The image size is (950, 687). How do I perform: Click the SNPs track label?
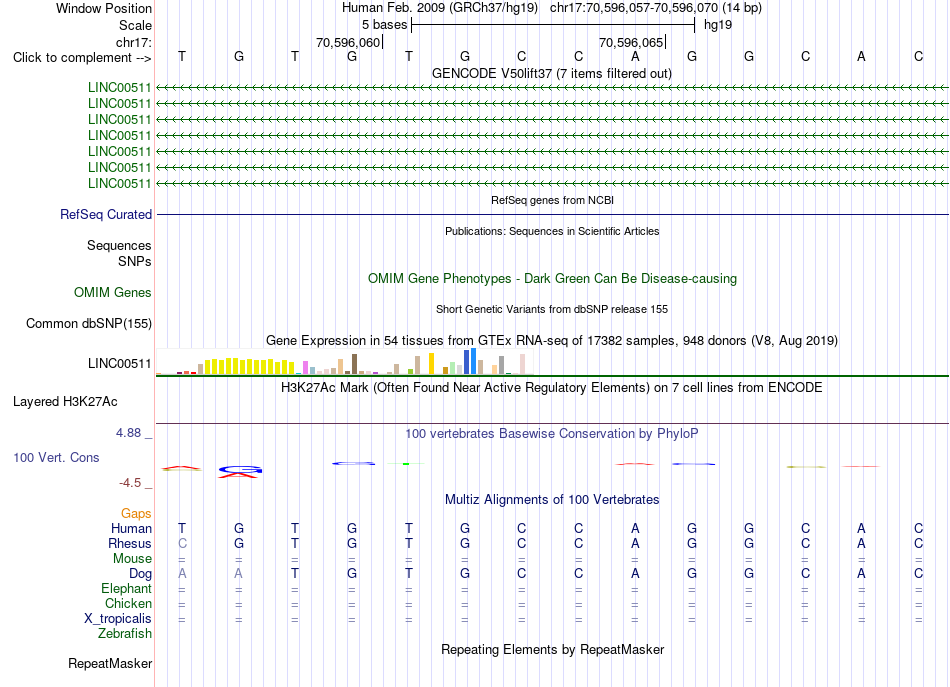135,262
